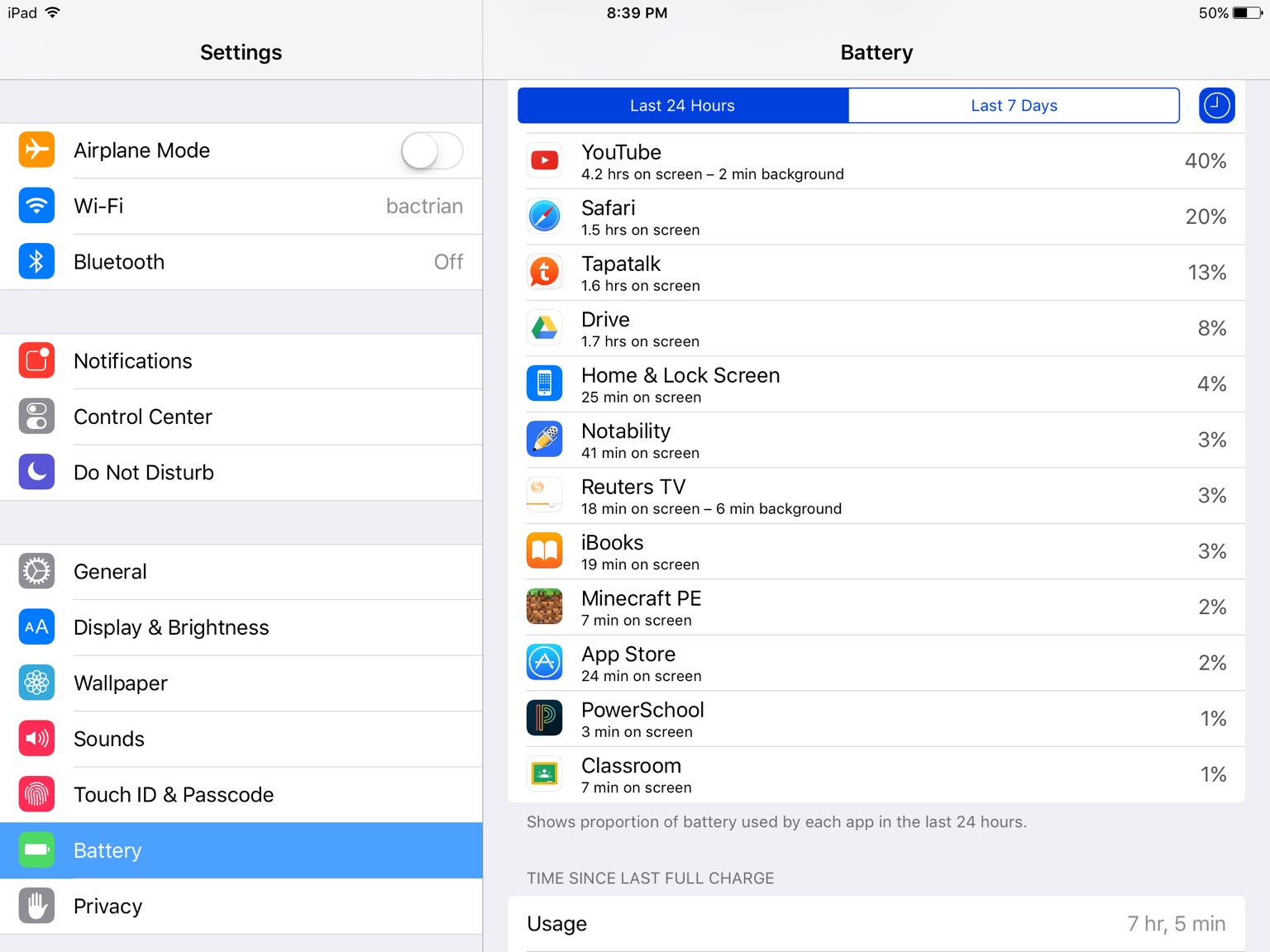The width and height of the screenshot is (1270, 952).
Task: Open the Do Not Disturb settings
Action: pos(241,473)
